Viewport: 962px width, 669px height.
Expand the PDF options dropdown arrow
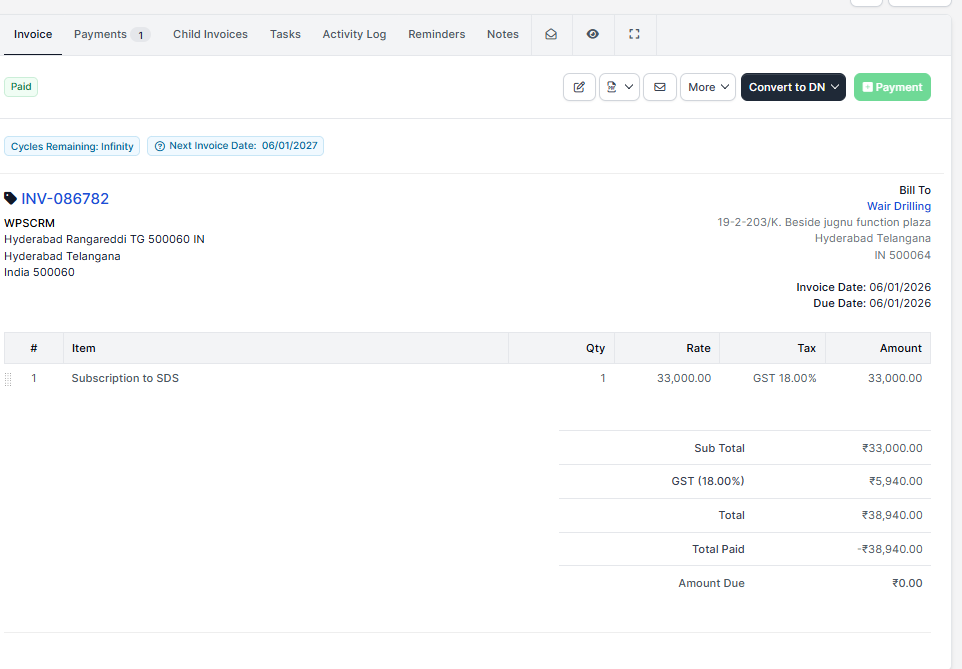[x=629, y=87]
